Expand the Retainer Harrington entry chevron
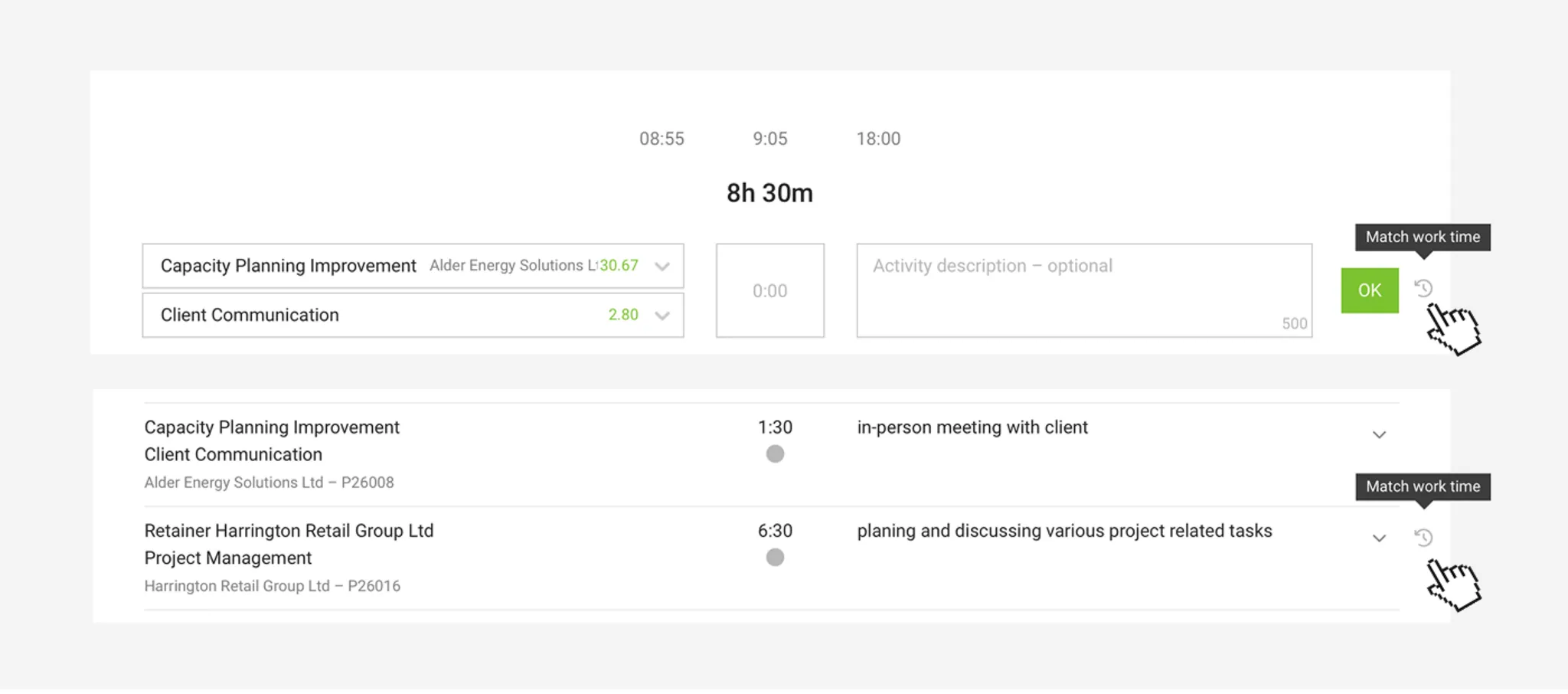 tap(1379, 539)
